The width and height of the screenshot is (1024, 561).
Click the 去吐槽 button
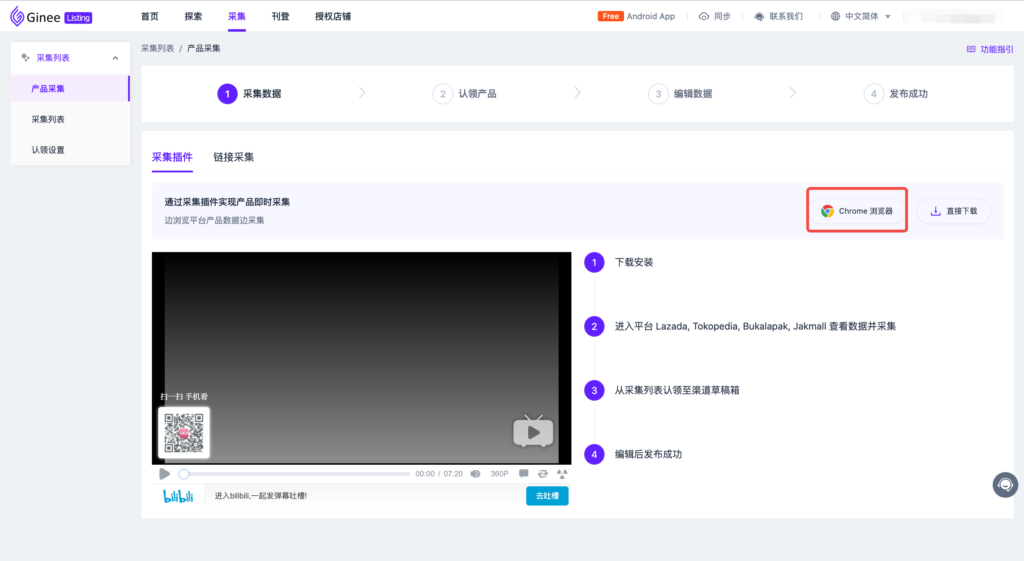coord(547,496)
